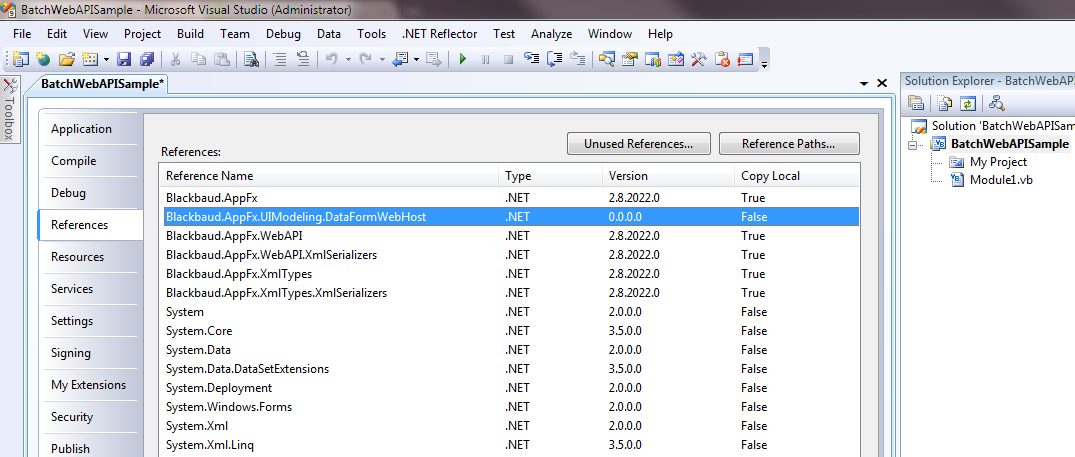The height and width of the screenshot is (457, 1075).
Task: Click Show All Files in Solution Explorer
Action: point(945,103)
